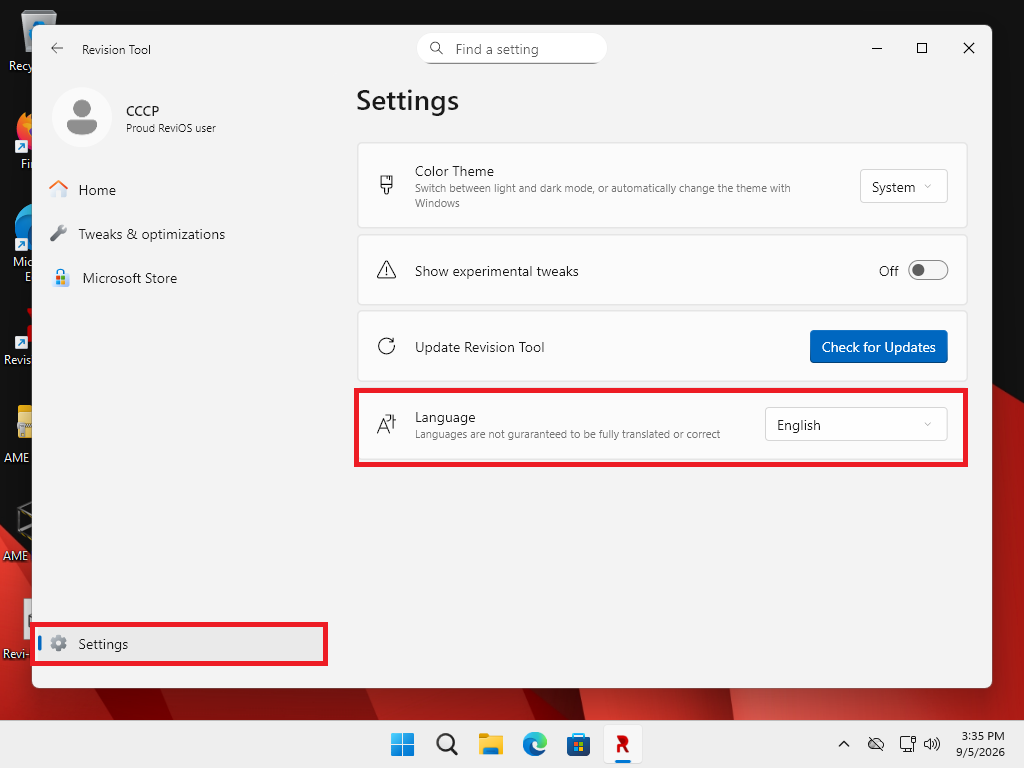Click the Revision Tool taskbar icon
The image size is (1024, 768).
622,744
